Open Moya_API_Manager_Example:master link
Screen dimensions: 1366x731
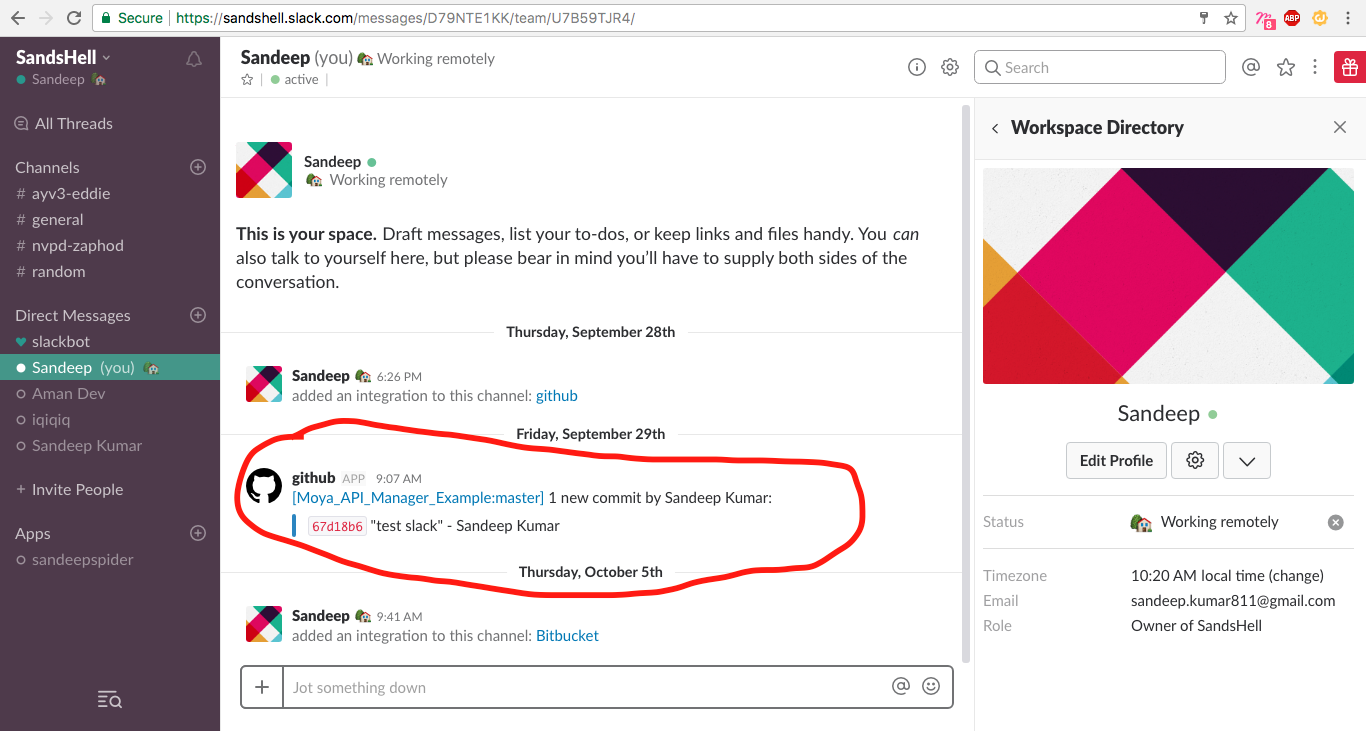click(418, 497)
